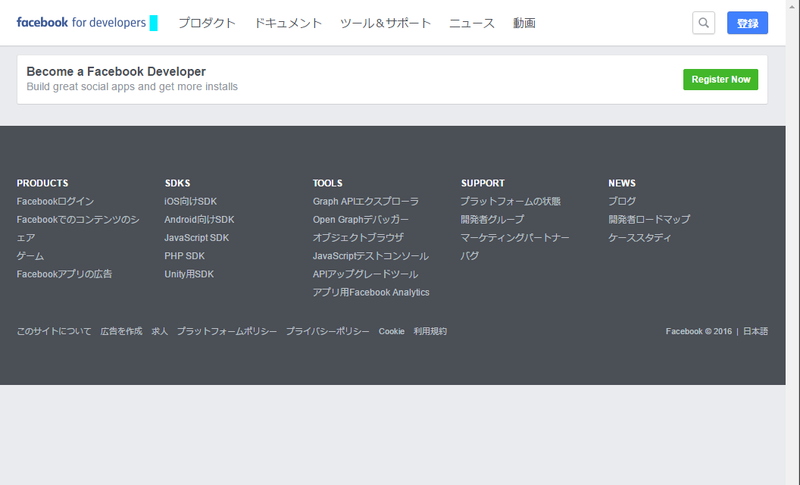
Task: Click the search magnifier icon
Action: 703,23
